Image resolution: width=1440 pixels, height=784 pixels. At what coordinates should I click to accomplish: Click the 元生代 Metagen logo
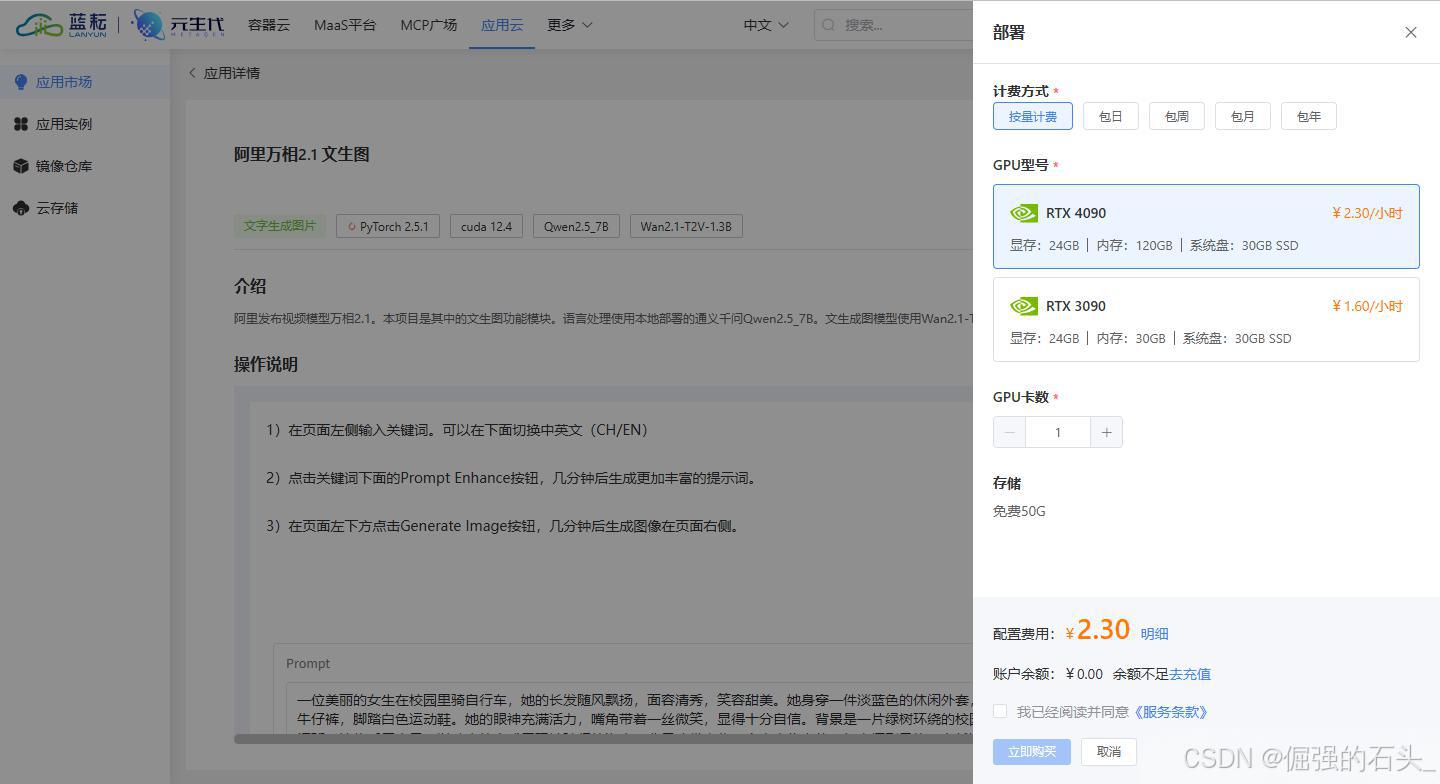click(179, 25)
